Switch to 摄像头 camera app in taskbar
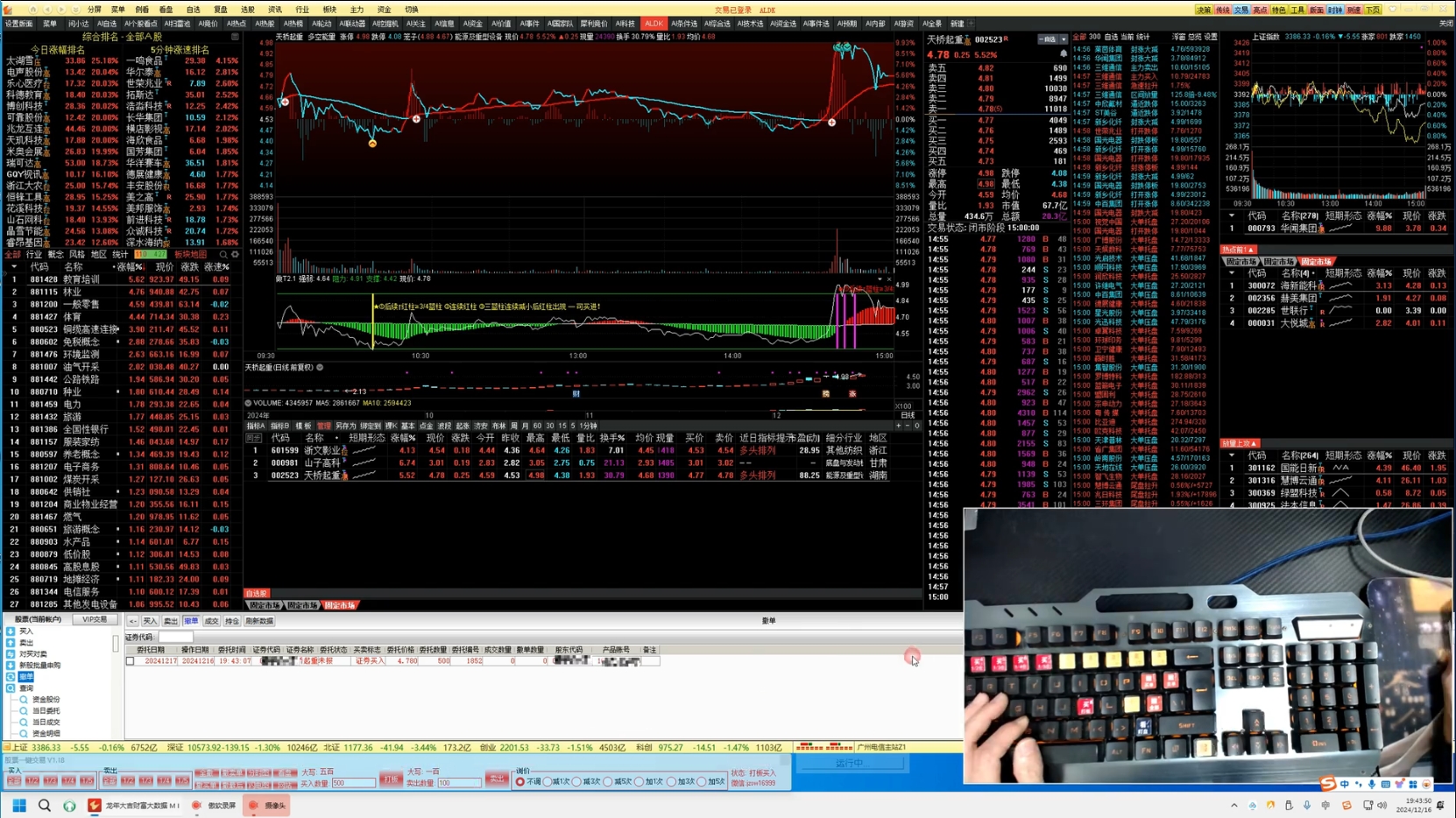Image resolution: width=1456 pixels, height=818 pixels. [267, 806]
